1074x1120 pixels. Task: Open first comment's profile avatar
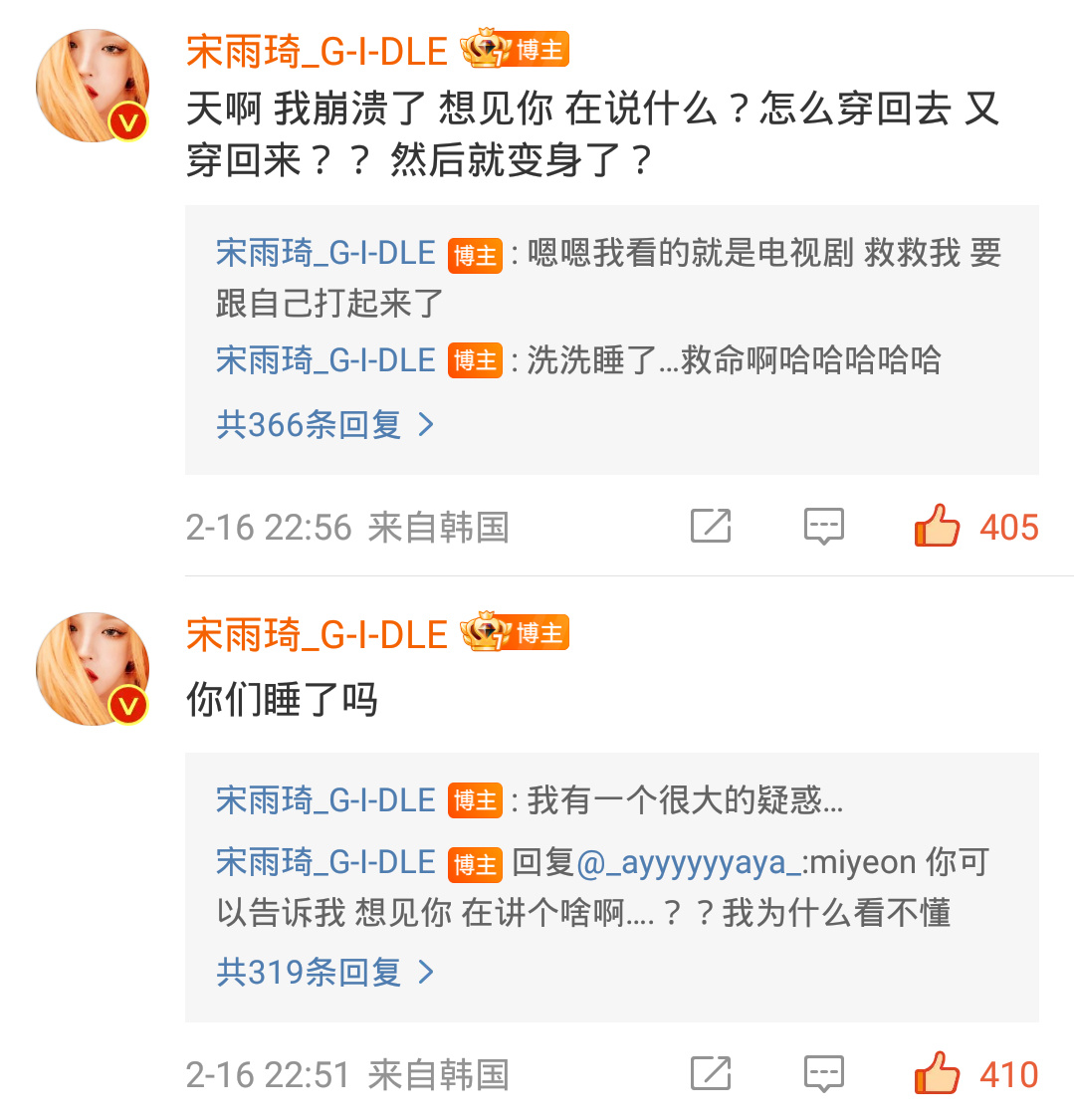point(93,86)
